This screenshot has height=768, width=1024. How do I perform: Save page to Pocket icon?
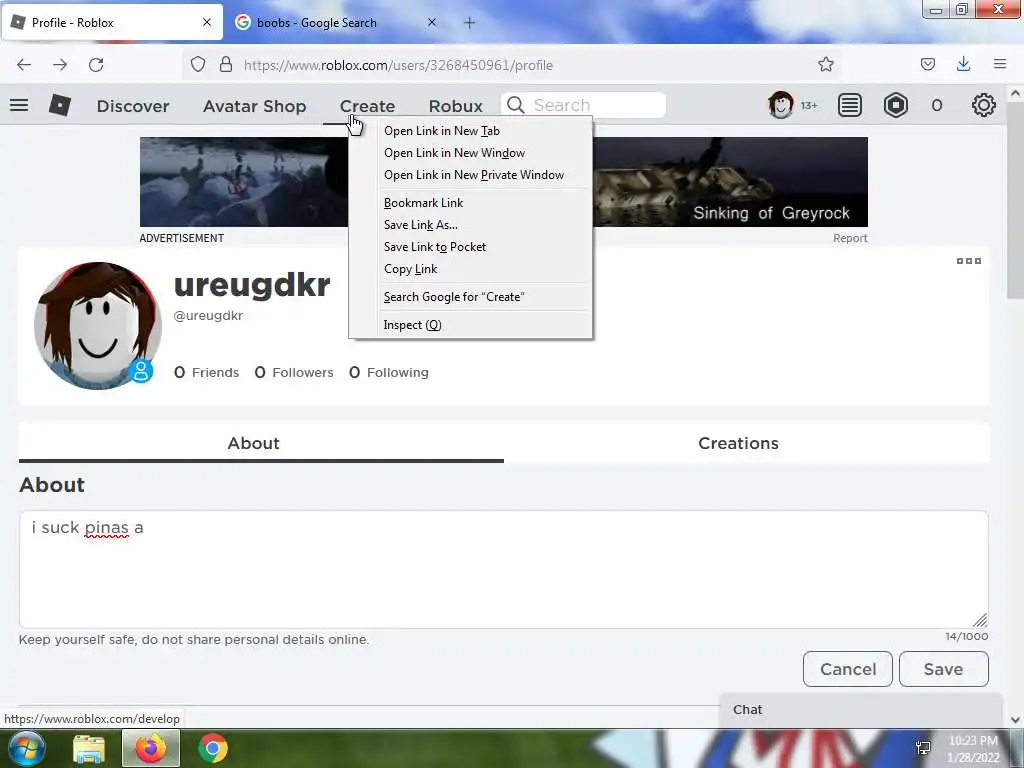(928, 64)
